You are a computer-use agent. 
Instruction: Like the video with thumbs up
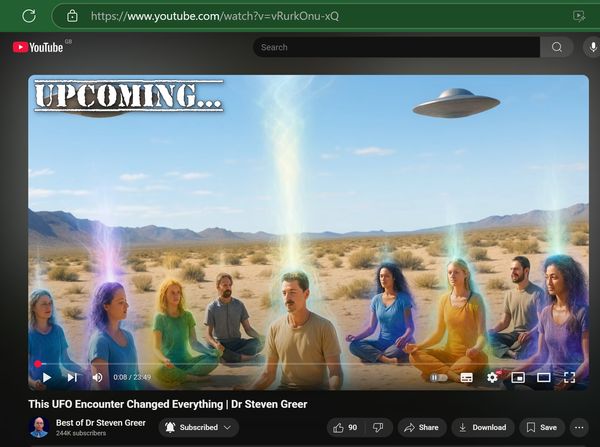(345, 427)
